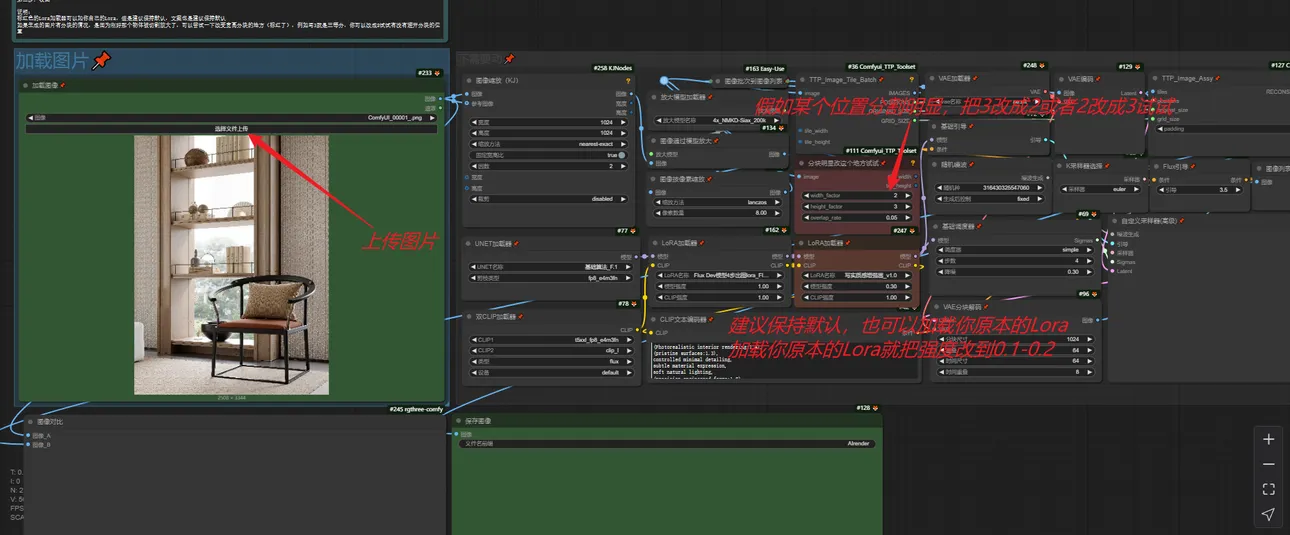Open the 放大模型名称 4x_NMKD-Siax_200k dropdown

point(717,119)
